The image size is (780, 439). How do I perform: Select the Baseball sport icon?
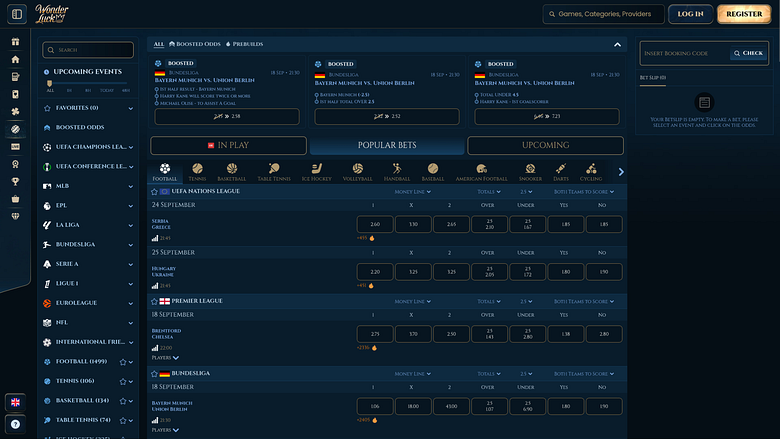pos(433,172)
